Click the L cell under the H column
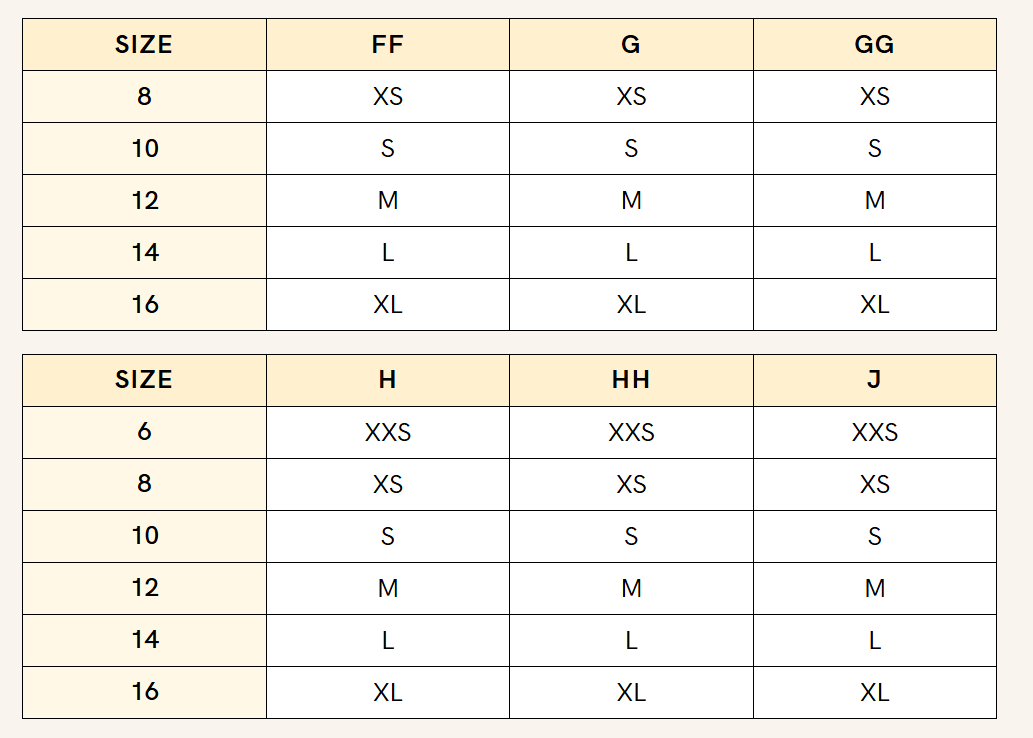 [387, 640]
